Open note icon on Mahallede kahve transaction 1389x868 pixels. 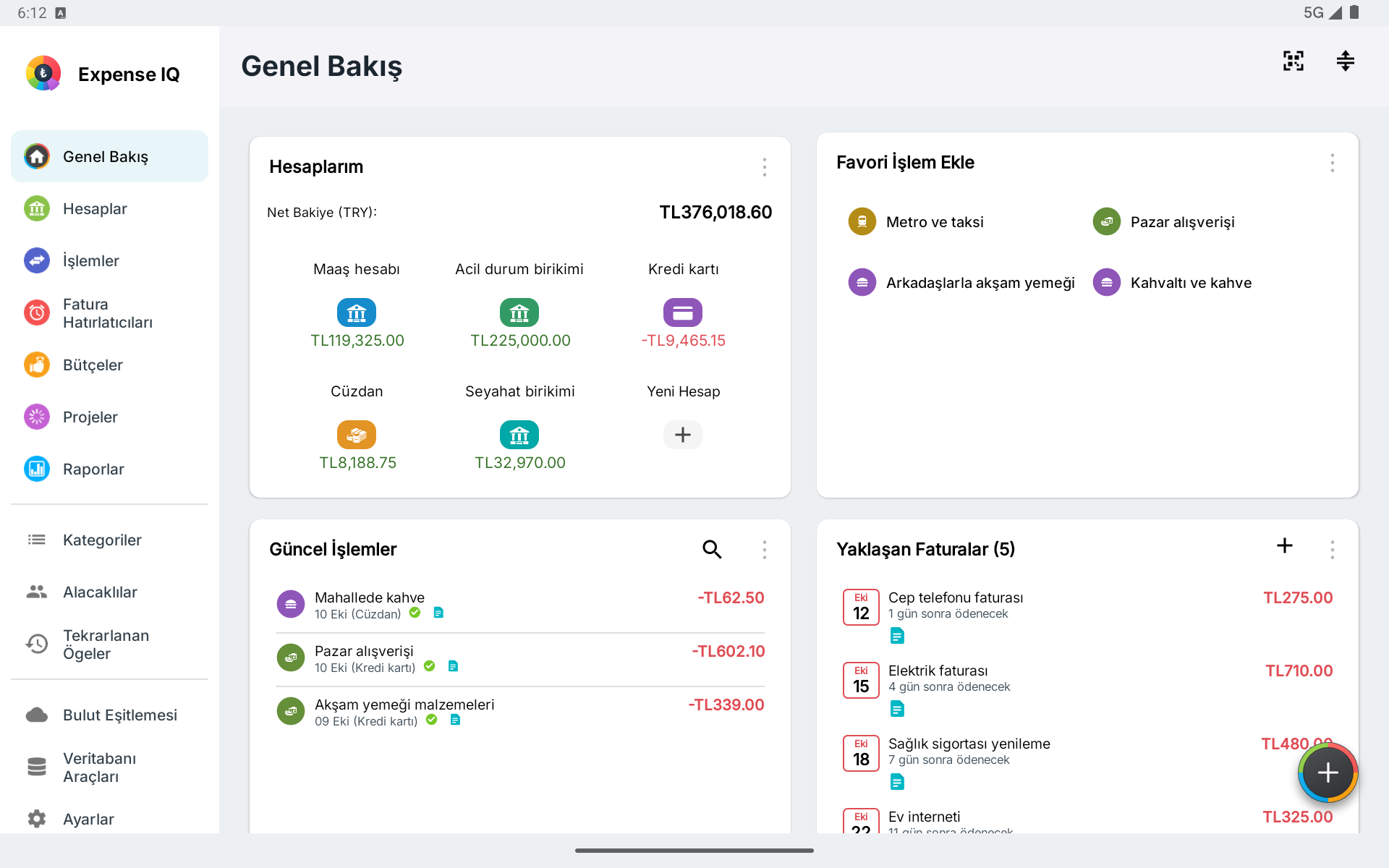[x=438, y=613]
